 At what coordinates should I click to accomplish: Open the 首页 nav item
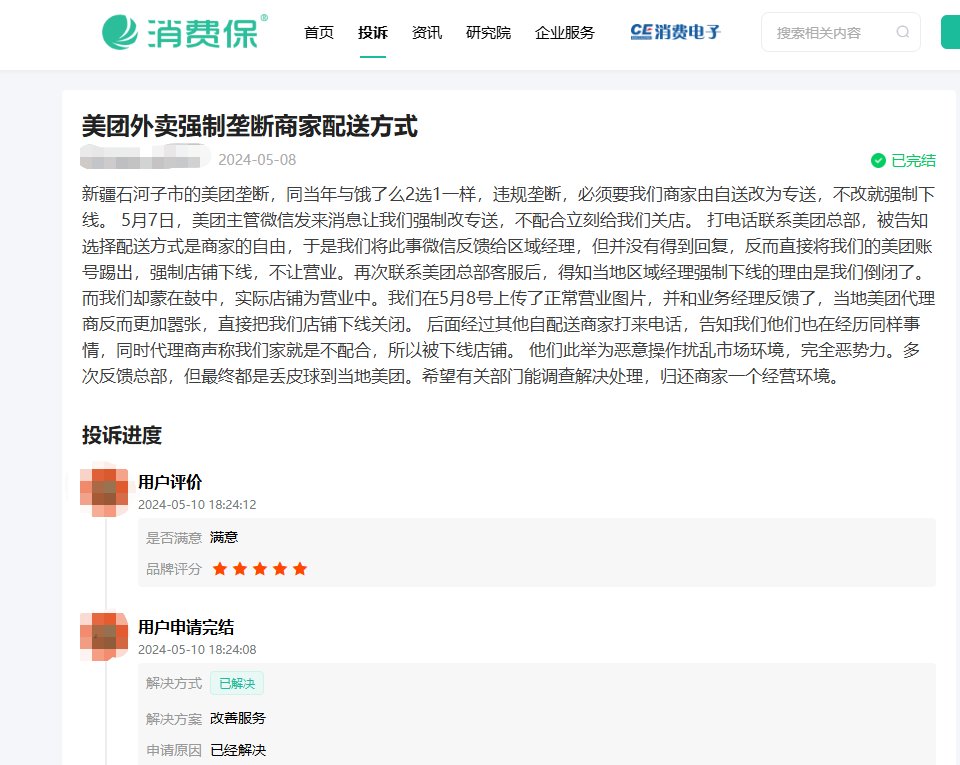319,32
